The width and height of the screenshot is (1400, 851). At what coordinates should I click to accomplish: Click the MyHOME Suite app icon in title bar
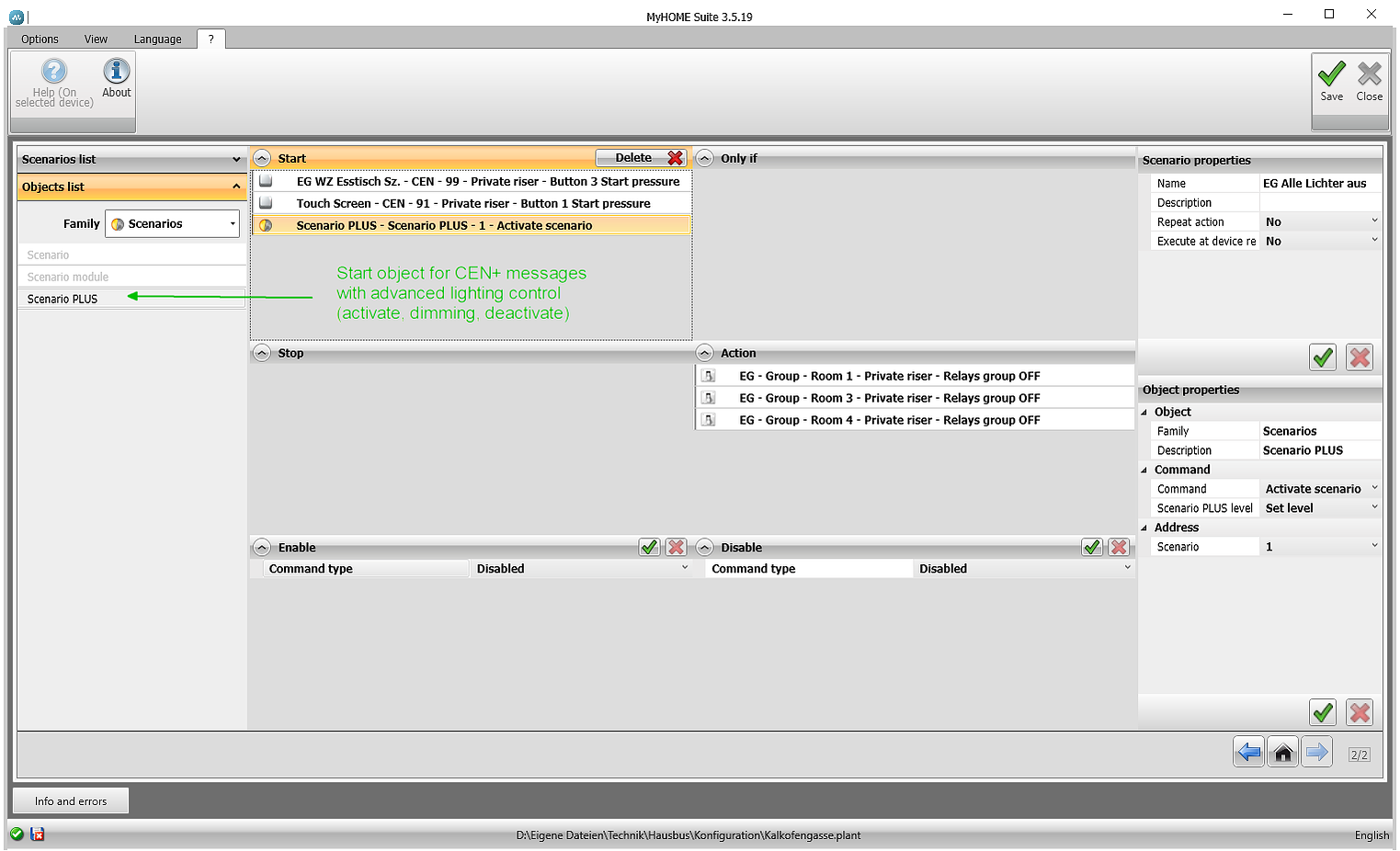tap(17, 17)
